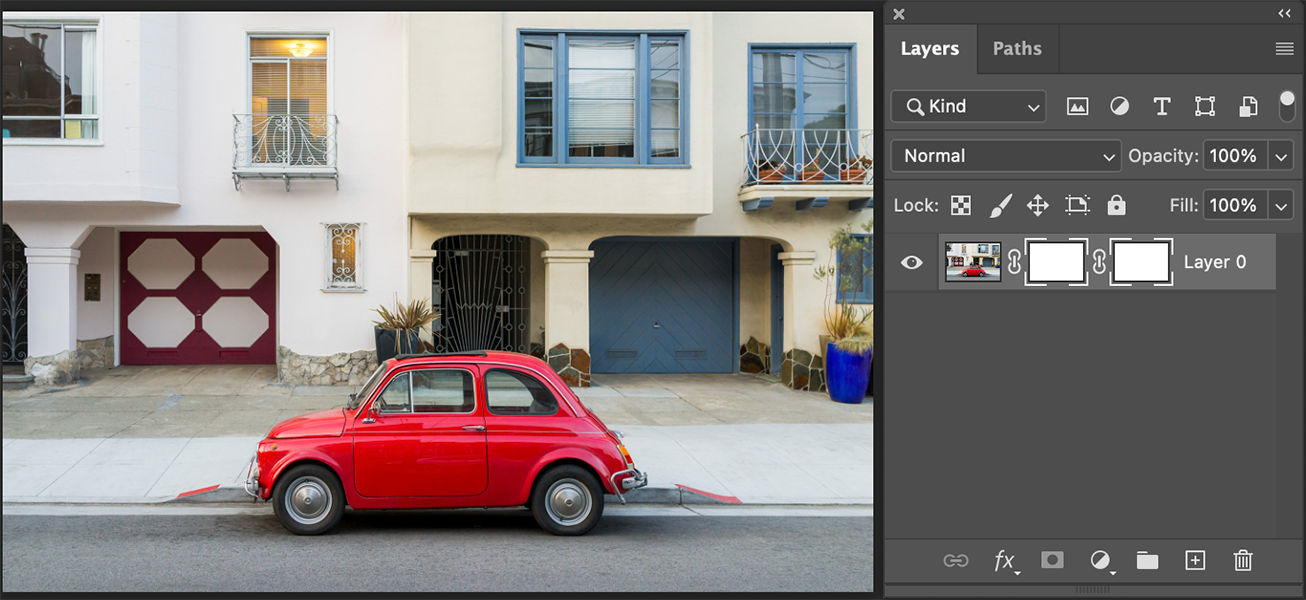The height and width of the screenshot is (600, 1306).
Task: Open the Layers panel menu
Action: tap(1285, 48)
